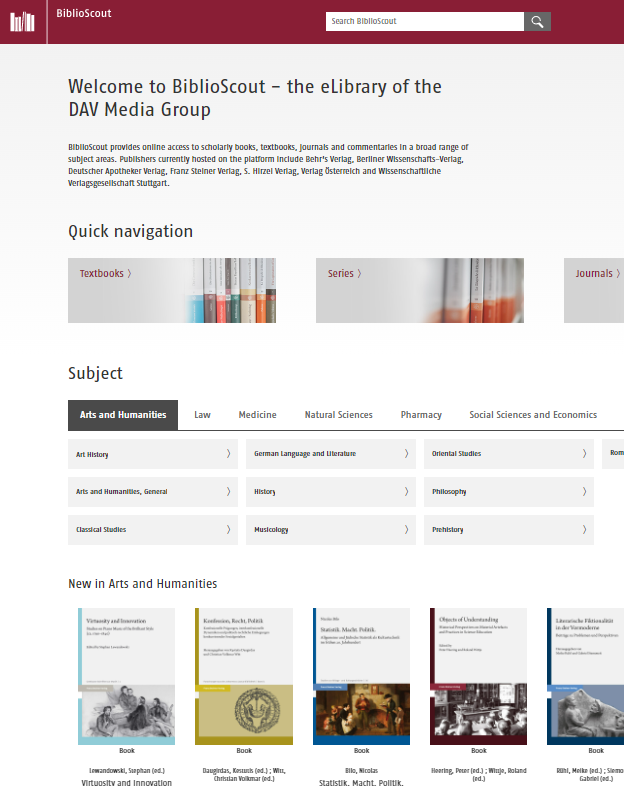Click author Lewandowski, Stephan (ed.)
Image resolution: width=624 pixels, height=786 pixels.
[127, 771]
